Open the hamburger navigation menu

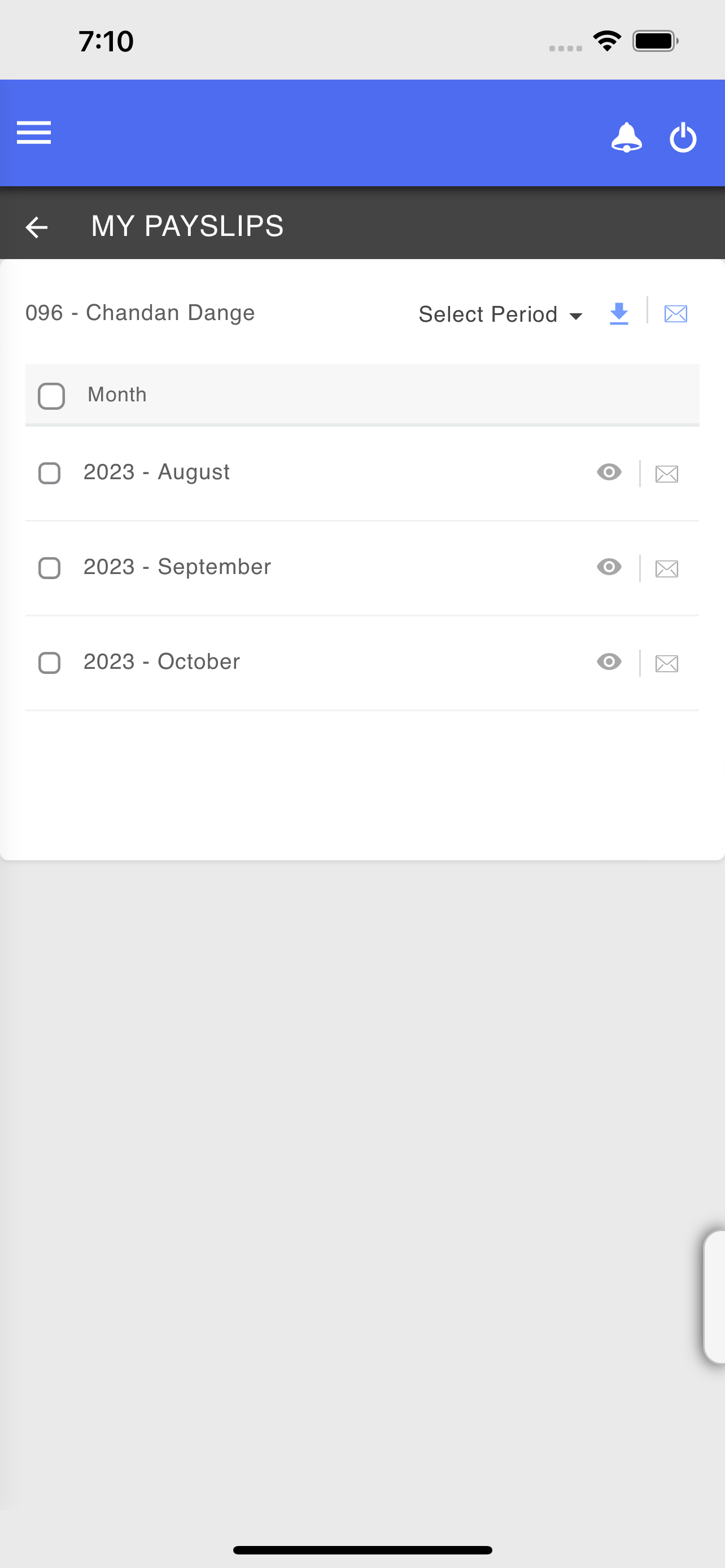point(34,133)
